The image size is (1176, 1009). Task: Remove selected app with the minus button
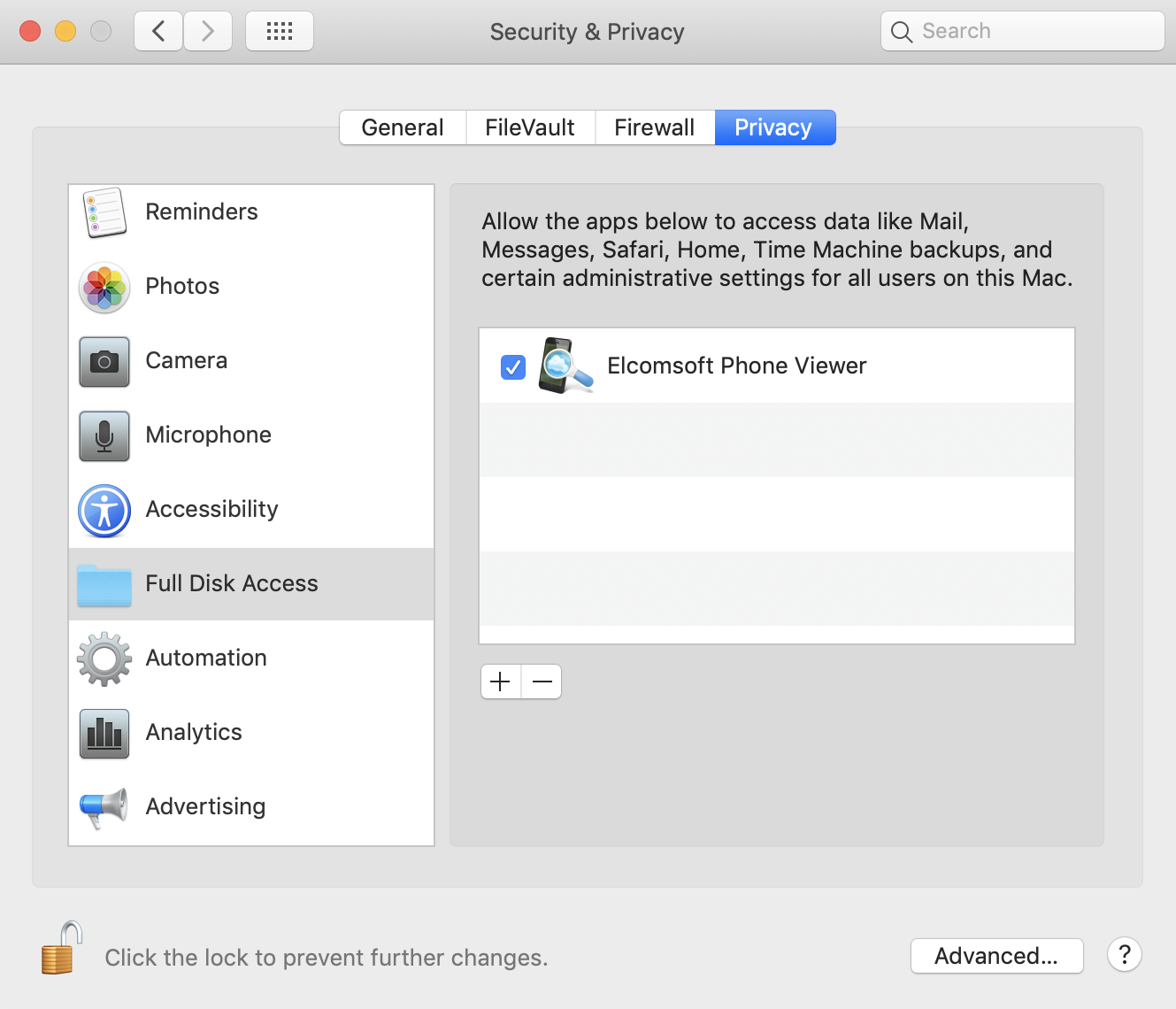(x=542, y=682)
